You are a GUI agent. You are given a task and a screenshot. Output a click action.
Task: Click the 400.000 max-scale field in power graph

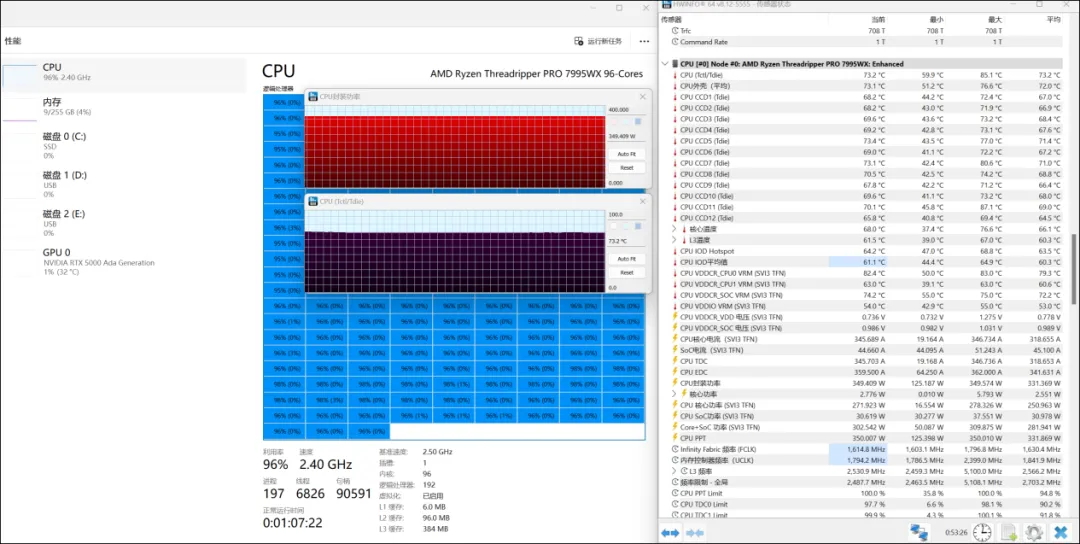click(x=626, y=110)
